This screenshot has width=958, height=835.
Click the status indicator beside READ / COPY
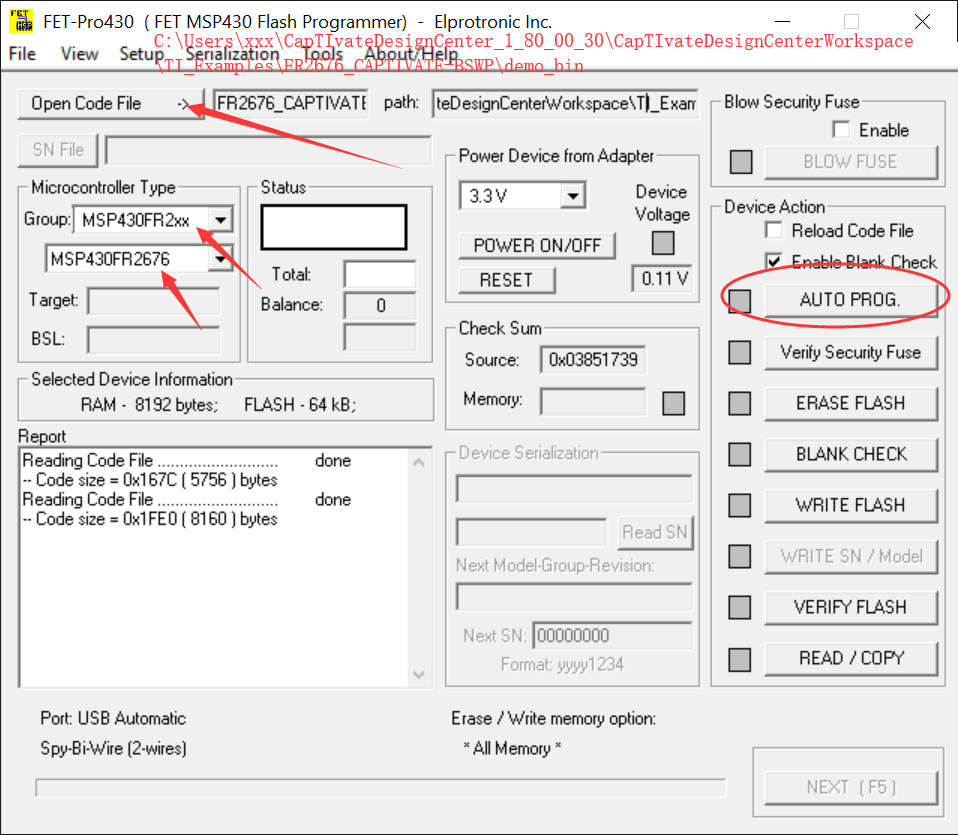tap(740, 660)
